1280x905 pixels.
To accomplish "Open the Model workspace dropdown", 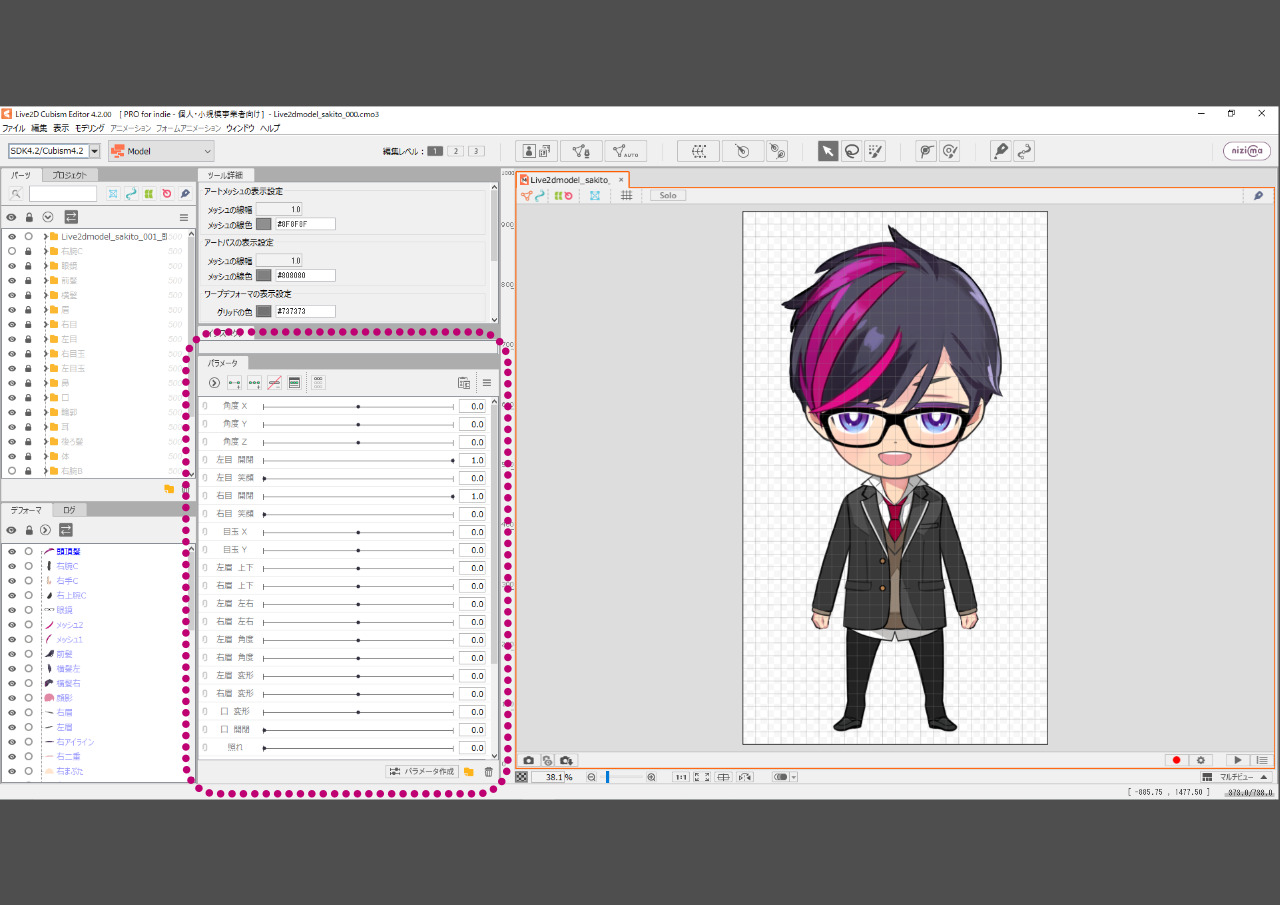I will pos(161,151).
